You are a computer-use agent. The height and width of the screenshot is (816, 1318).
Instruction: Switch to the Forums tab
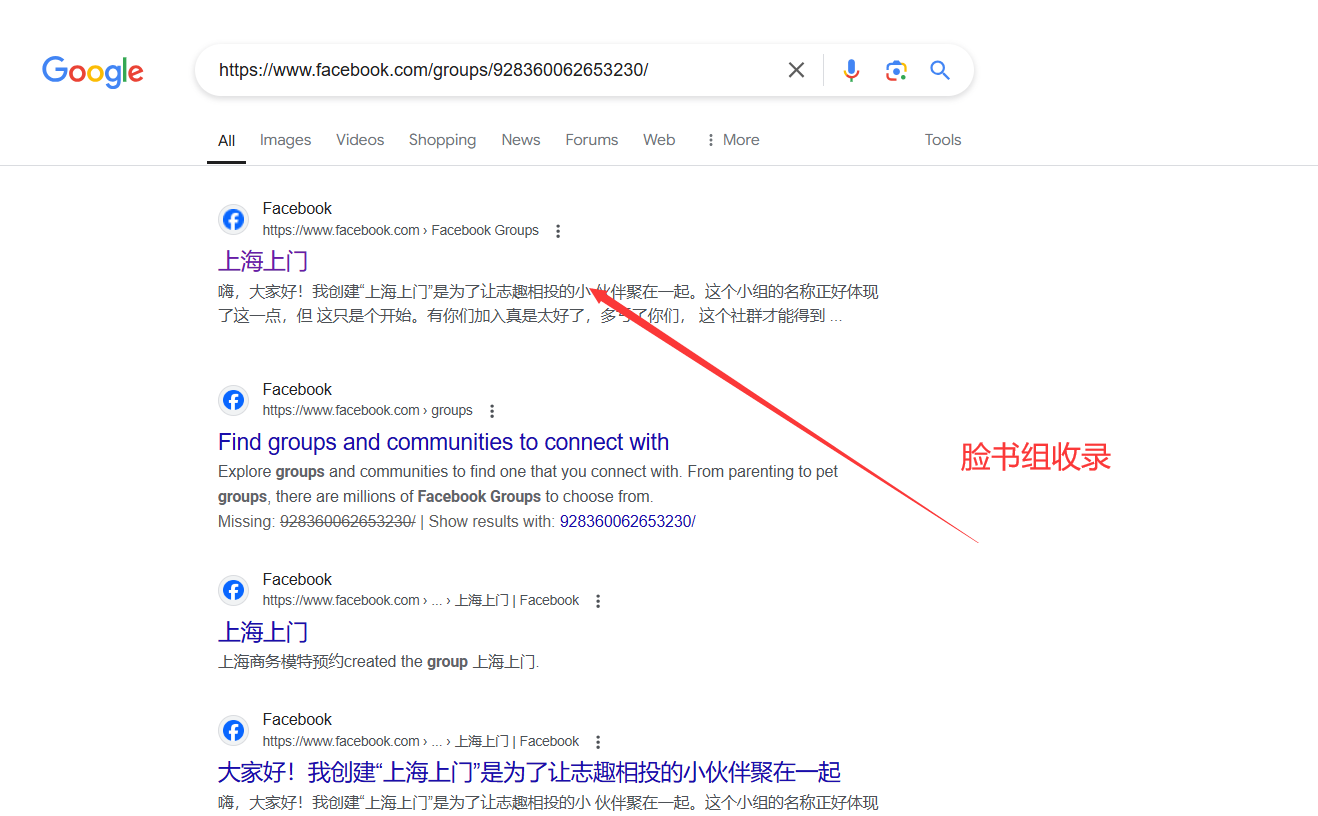(x=591, y=139)
